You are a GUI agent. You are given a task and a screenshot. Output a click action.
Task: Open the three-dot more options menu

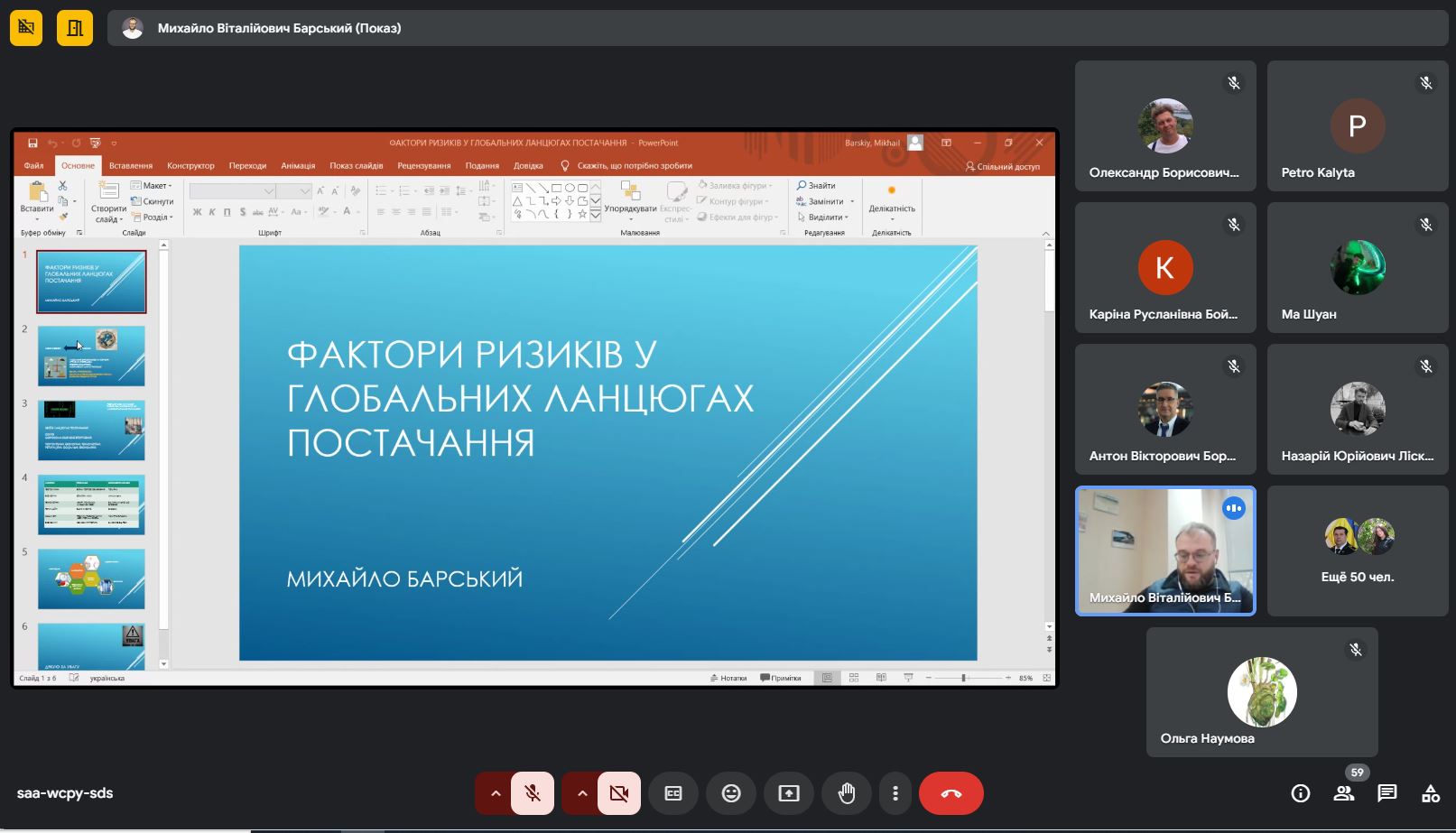(895, 793)
